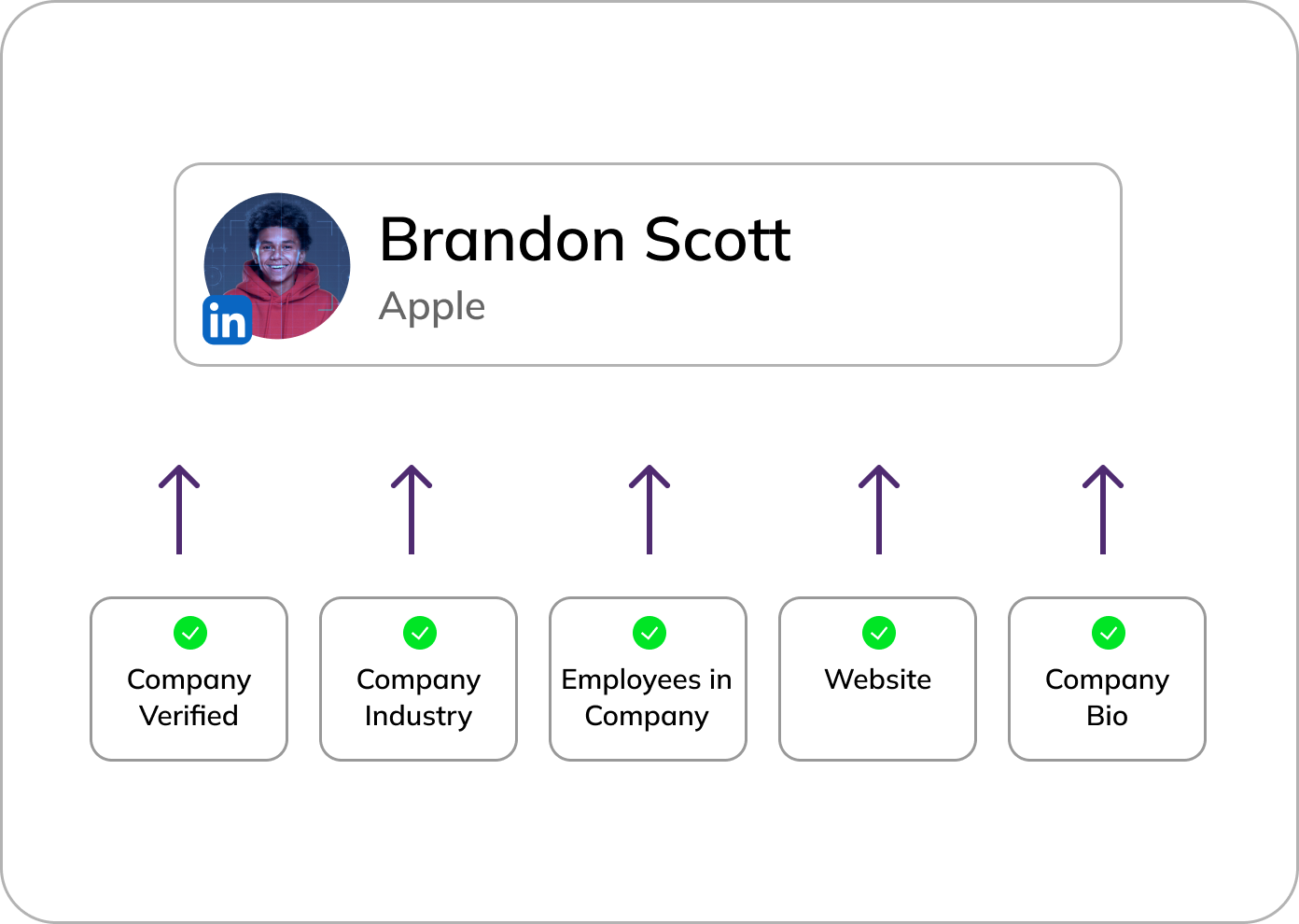The width and height of the screenshot is (1299, 924).
Task: Click the LinkedIn logo badge
Action: point(227,320)
